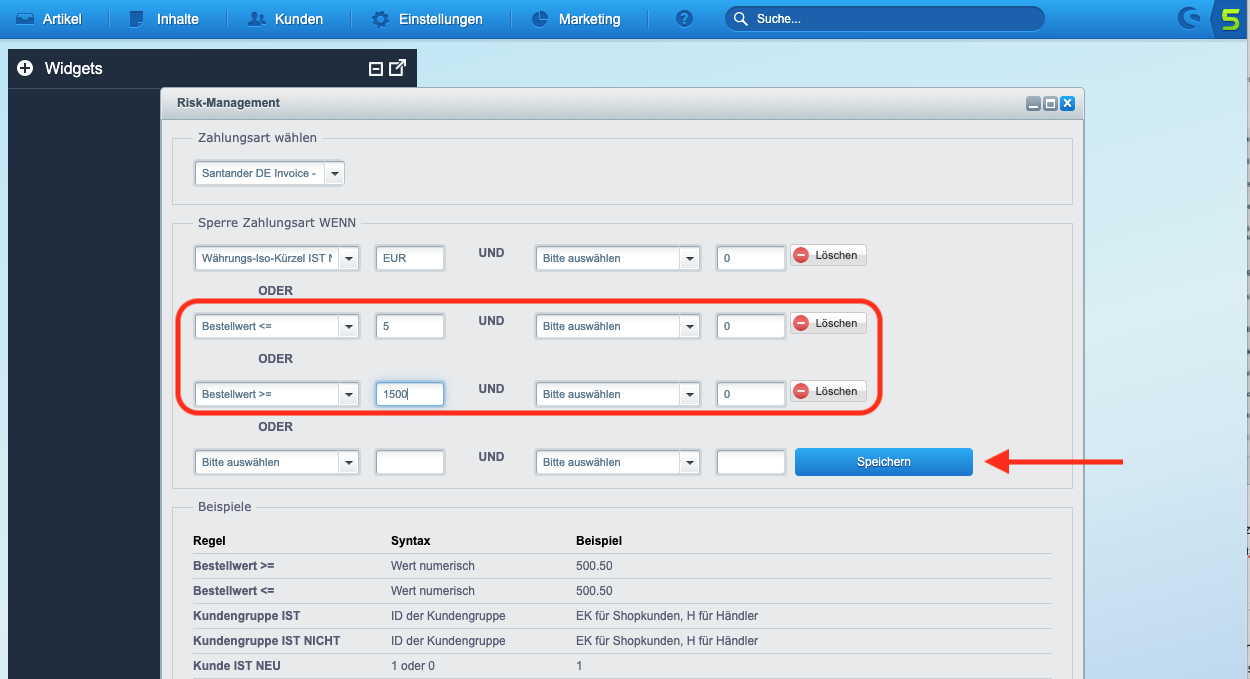Open the Marketing menu
Image resolution: width=1250 pixels, height=679 pixels.
(575, 19)
